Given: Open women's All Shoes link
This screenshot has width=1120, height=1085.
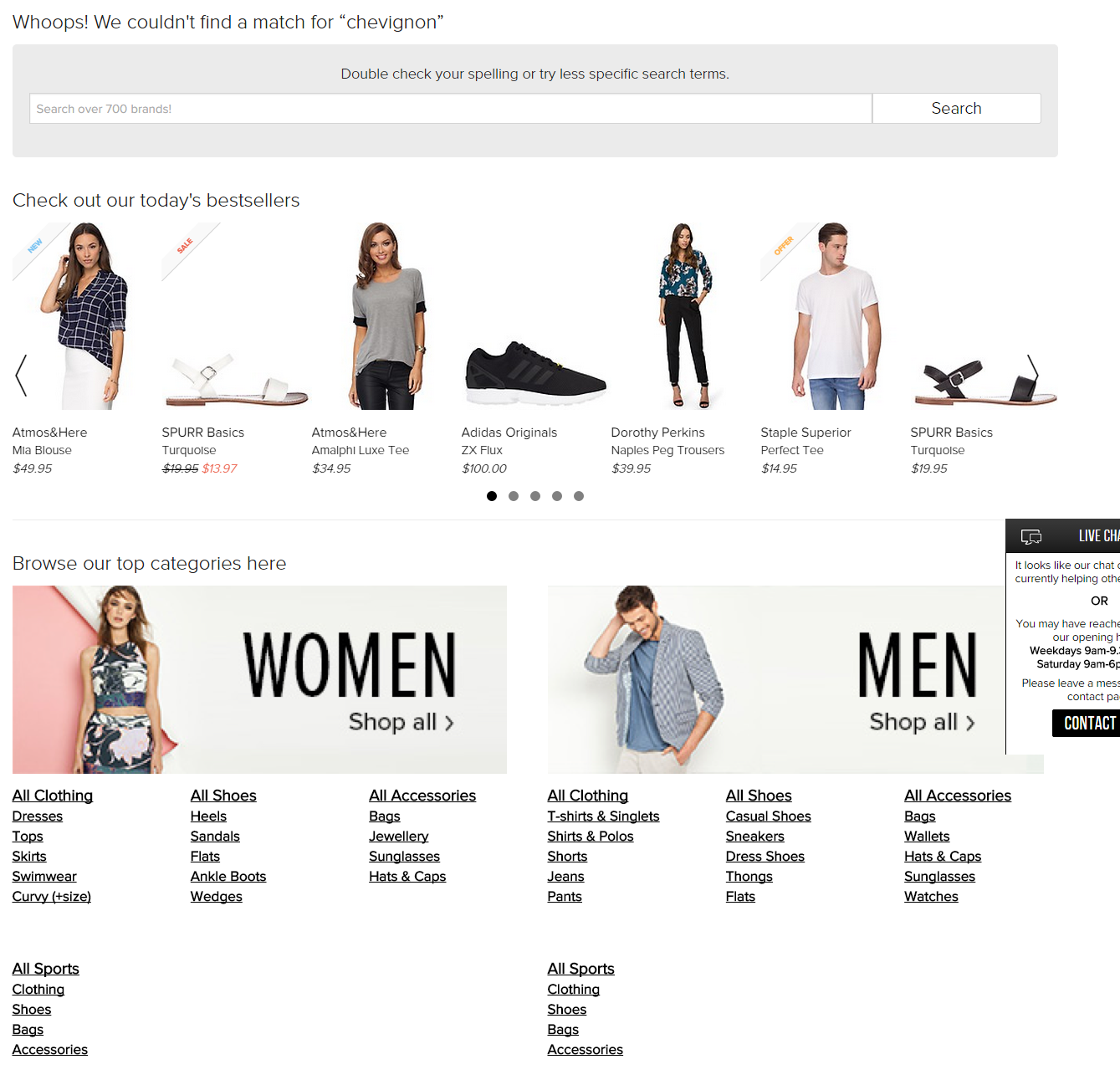Looking at the screenshot, I should coord(223,796).
